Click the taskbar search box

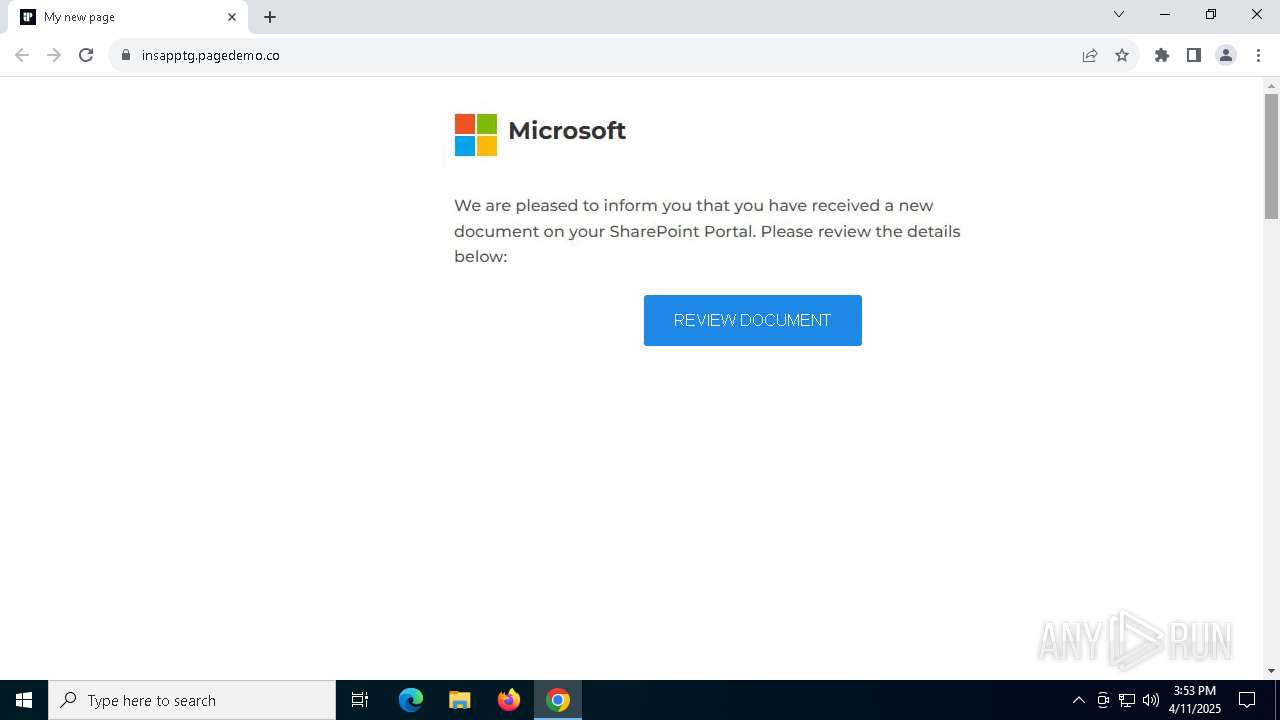(192, 700)
